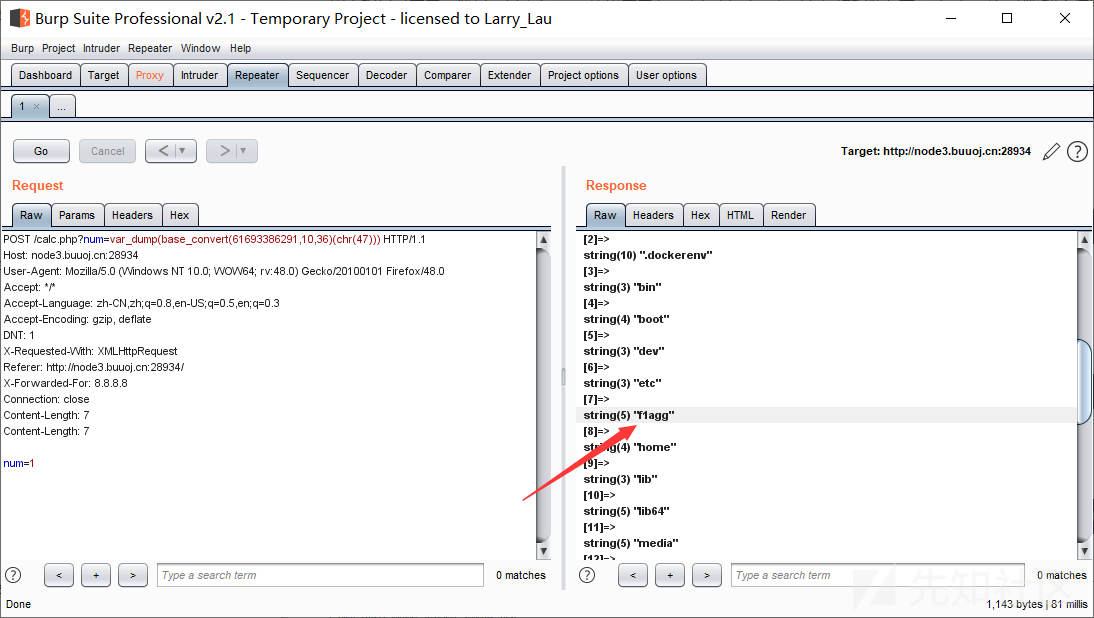
Task: Switch to the Hex tab under Request
Action: coord(180,216)
